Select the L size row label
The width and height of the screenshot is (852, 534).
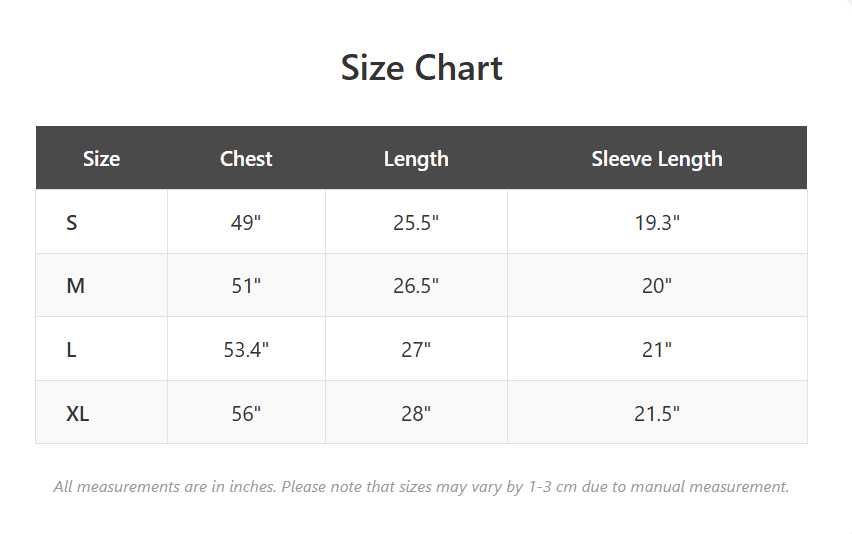72,349
